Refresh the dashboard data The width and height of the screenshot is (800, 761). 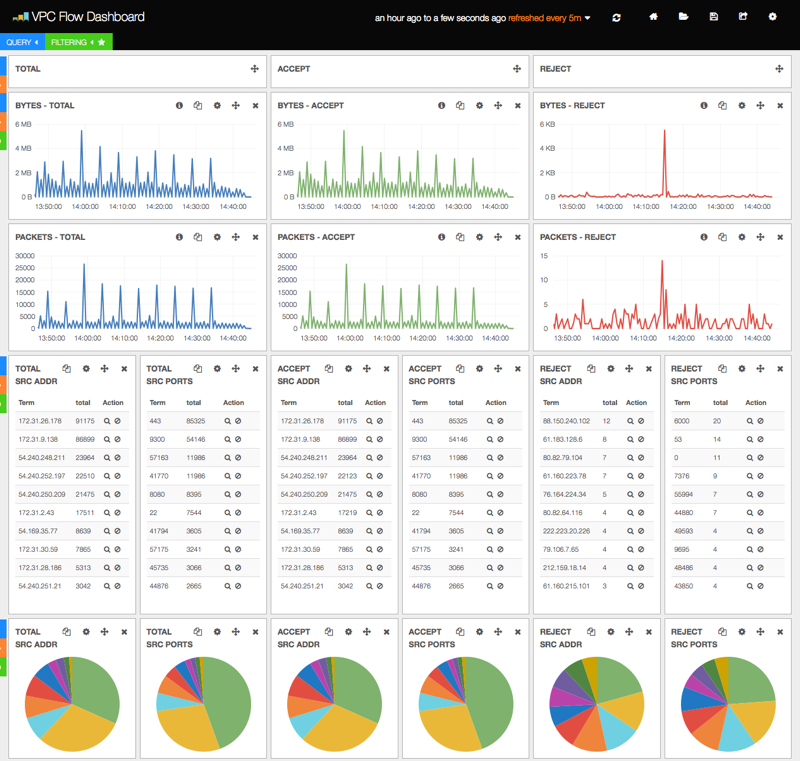pyautogui.click(x=617, y=16)
